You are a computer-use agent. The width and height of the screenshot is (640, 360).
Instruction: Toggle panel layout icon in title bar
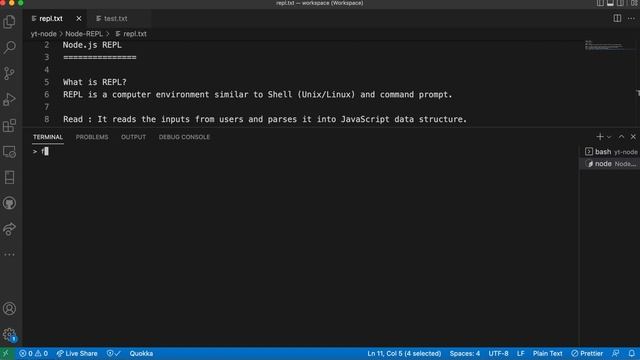tap(610, 3)
